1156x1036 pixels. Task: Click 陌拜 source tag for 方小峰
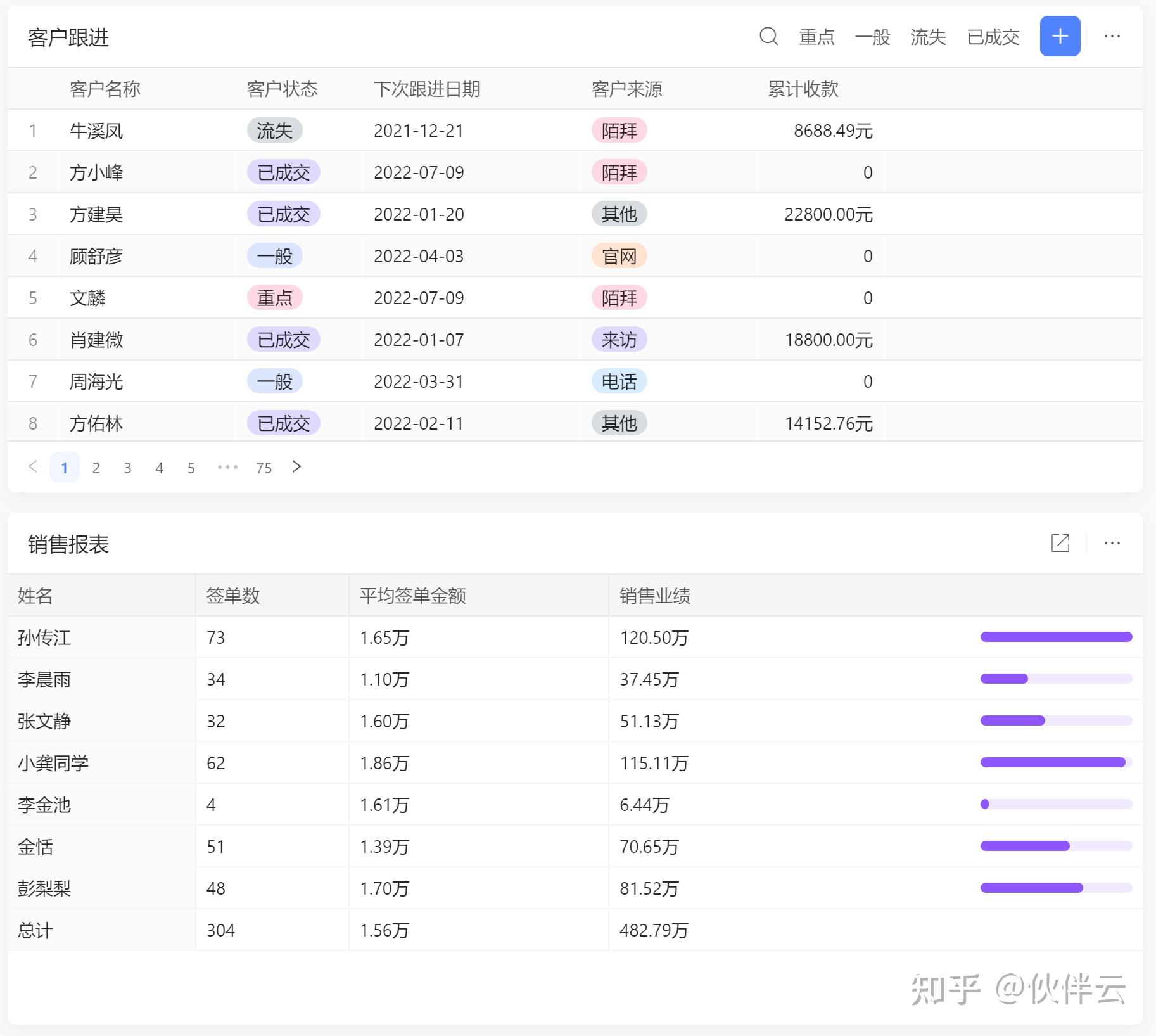tap(619, 172)
